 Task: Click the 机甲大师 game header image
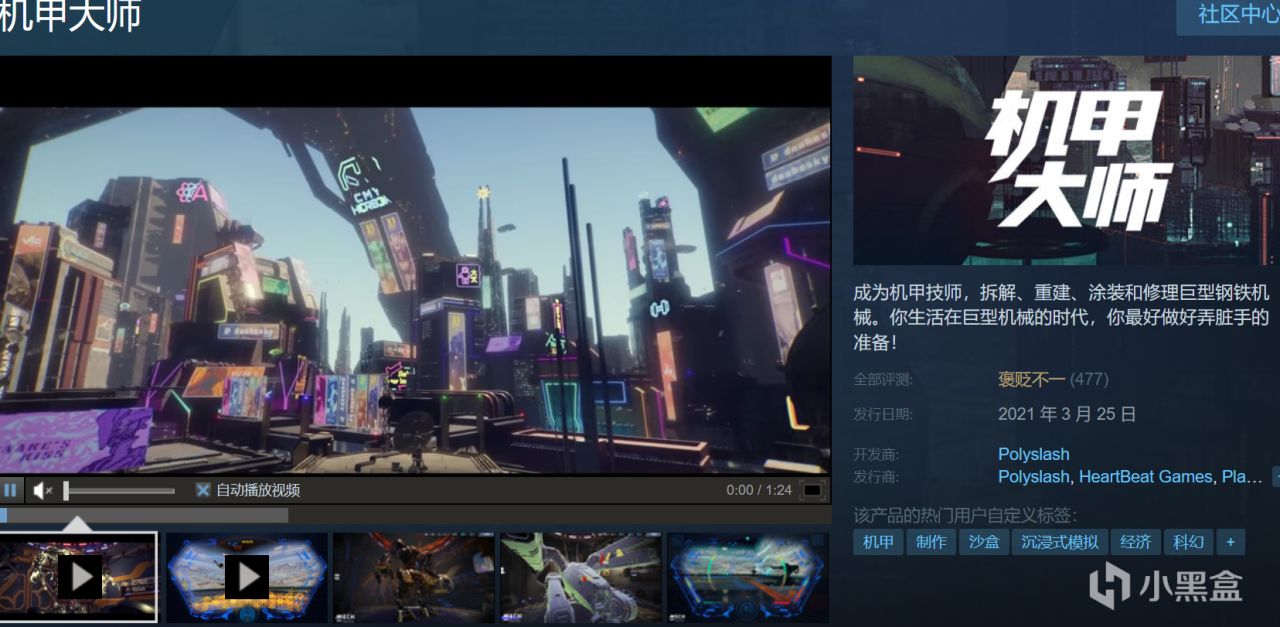click(x=1066, y=160)
